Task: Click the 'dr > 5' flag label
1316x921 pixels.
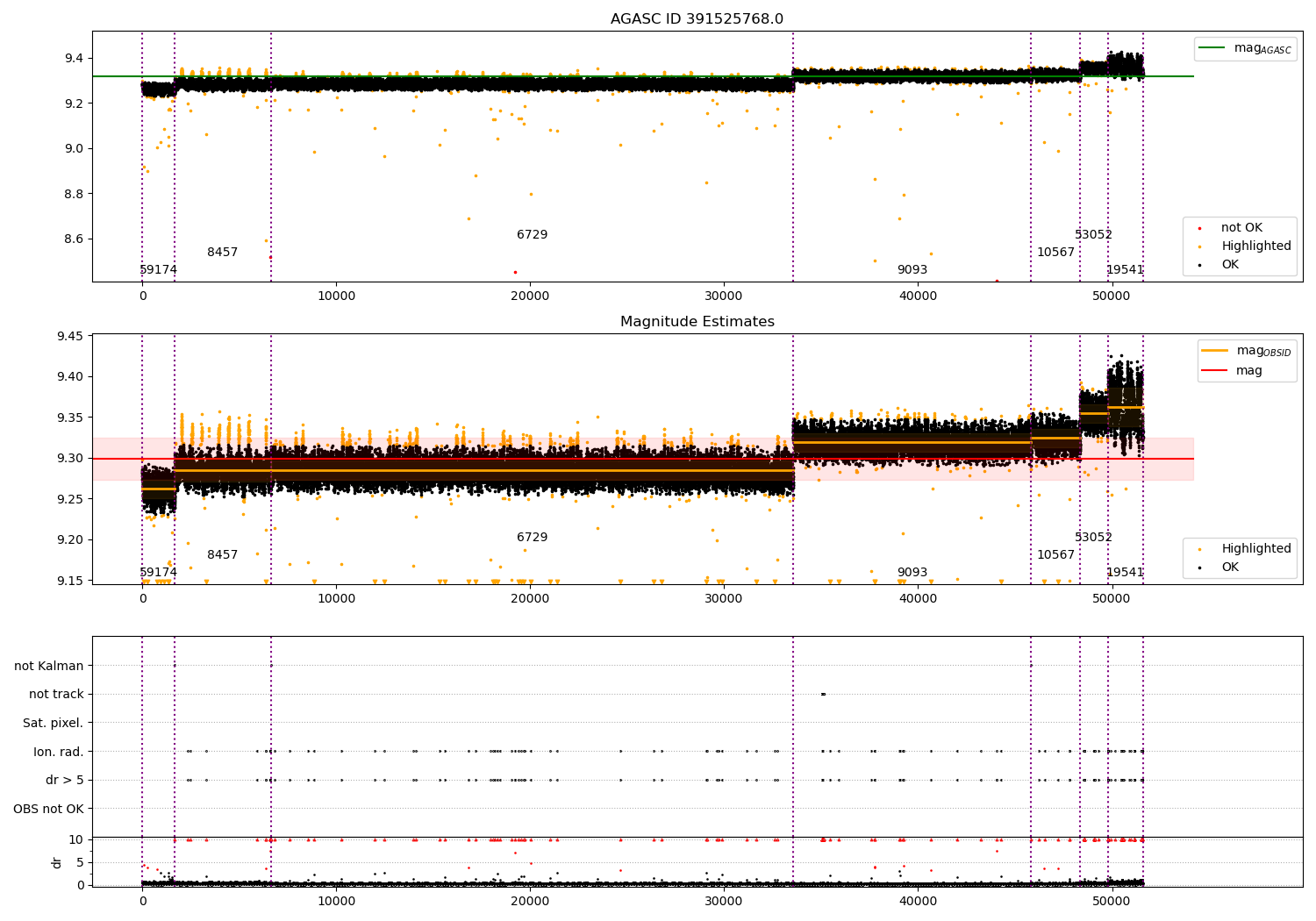Action: pyautogui.click(x=65, y=780)
